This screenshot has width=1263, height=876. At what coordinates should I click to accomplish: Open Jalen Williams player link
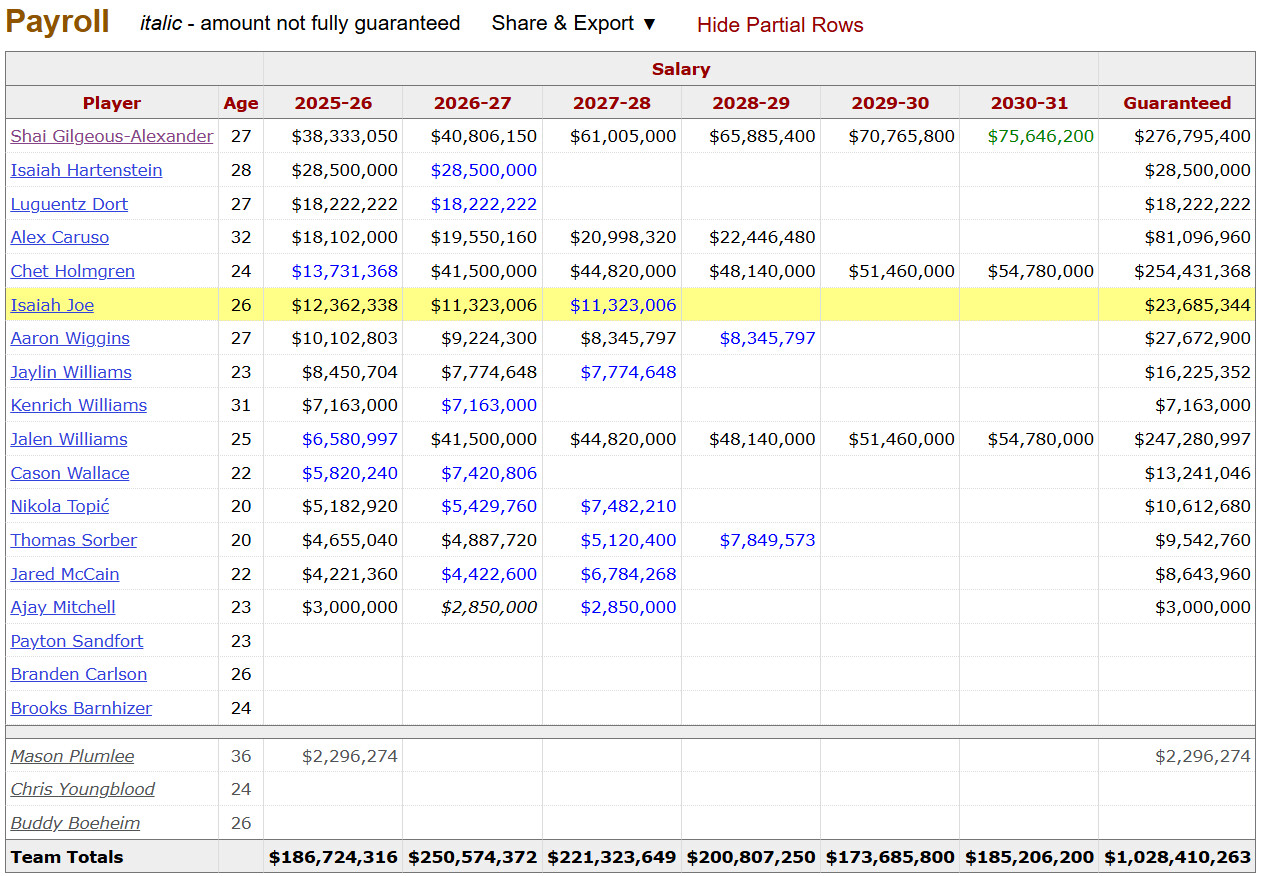[x=69, y=439]
